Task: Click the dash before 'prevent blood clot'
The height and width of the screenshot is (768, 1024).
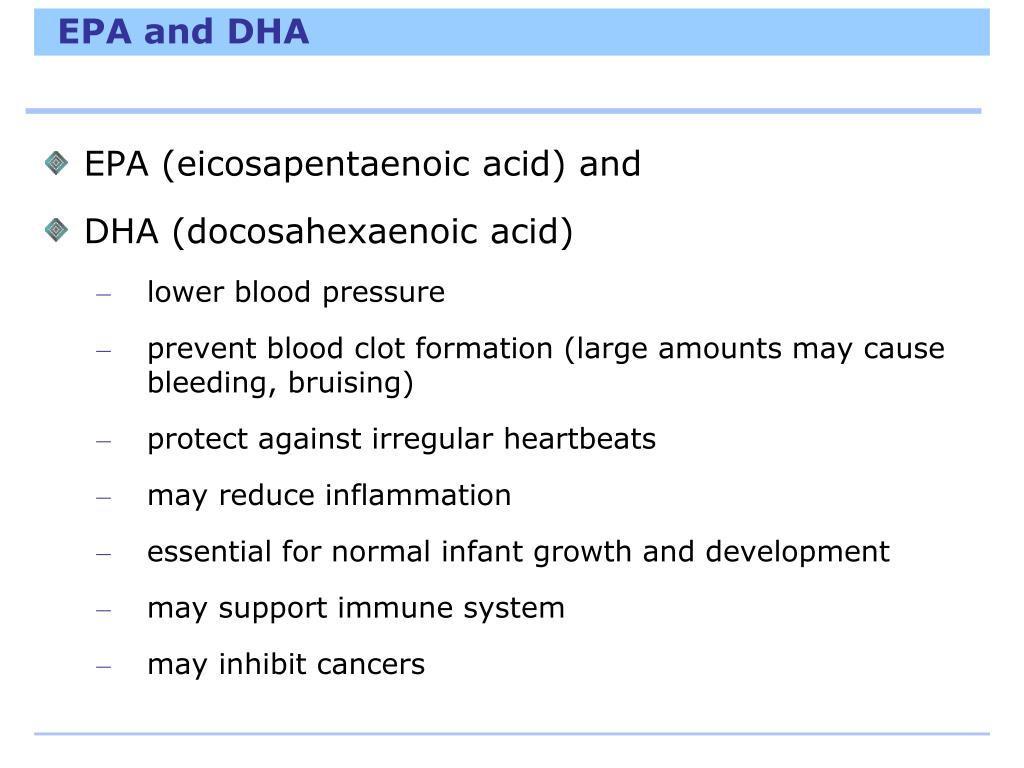Action: tap(103, 351)
